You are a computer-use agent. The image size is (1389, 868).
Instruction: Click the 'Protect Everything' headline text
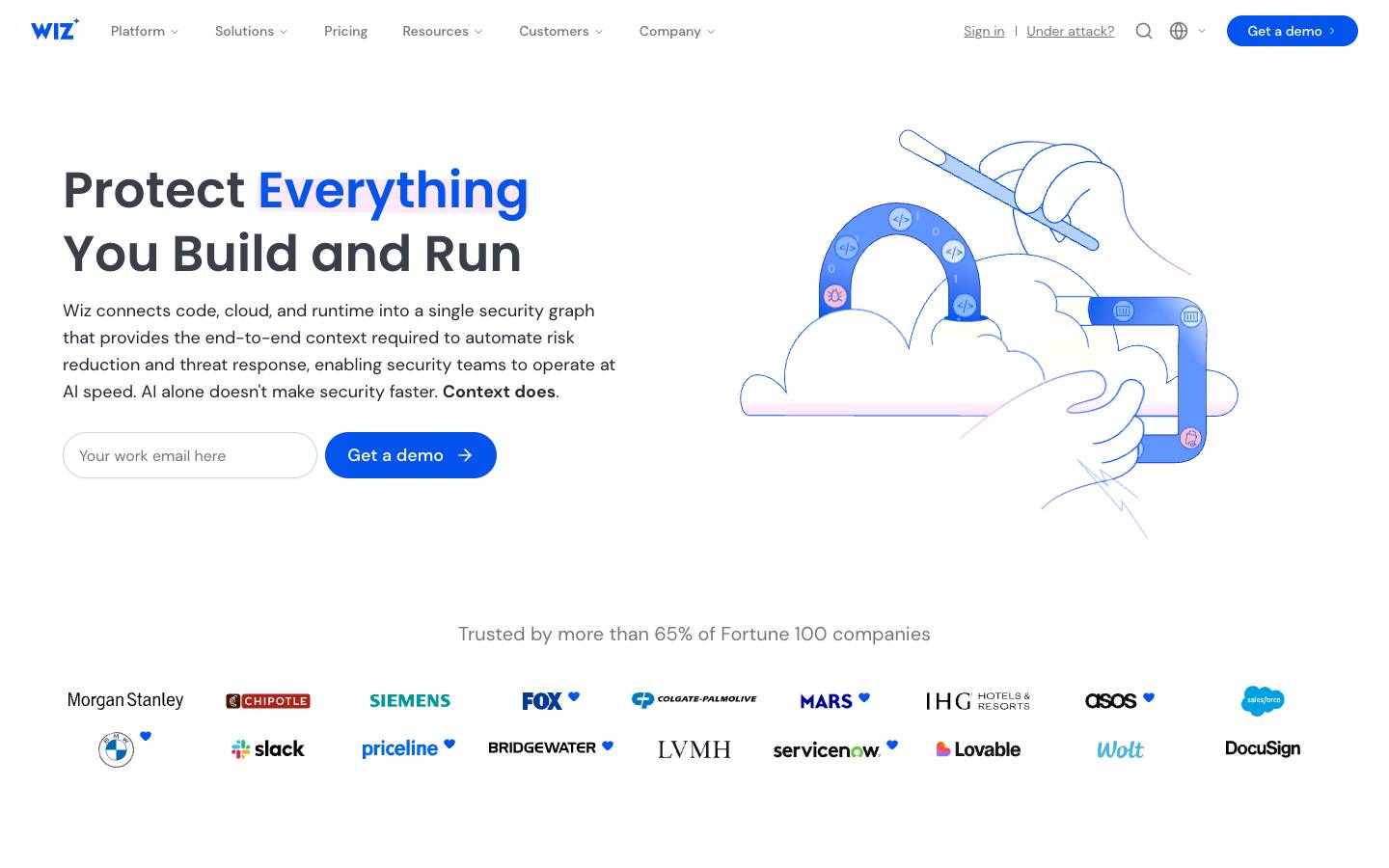coord(296,190)
